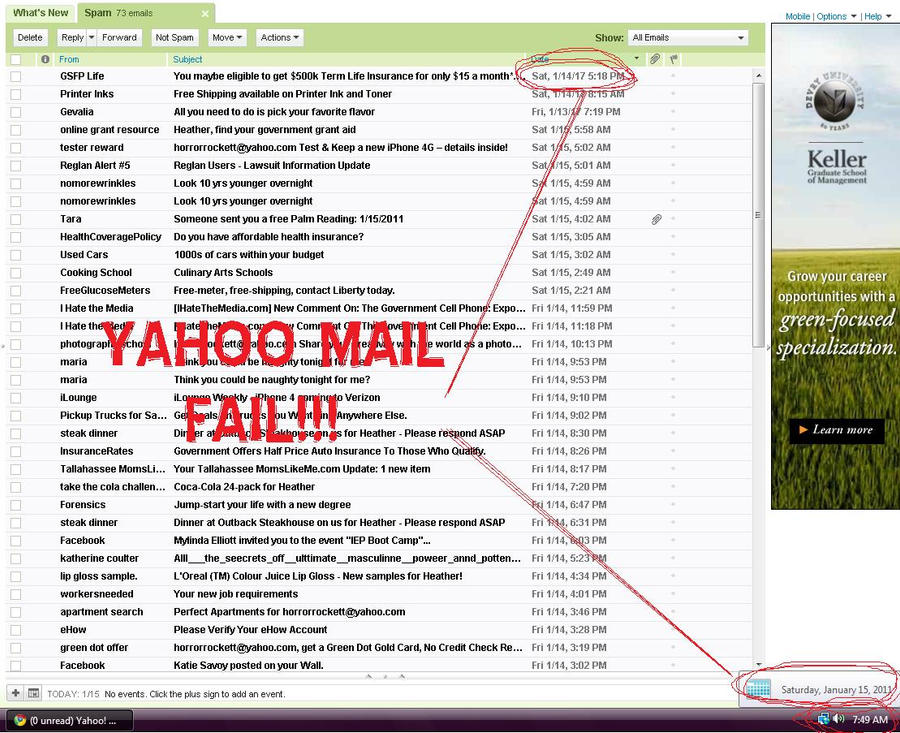The image size is (900, 733).
Task: Open the Gevalia favorite flavor email
Action: pos(274,112)
